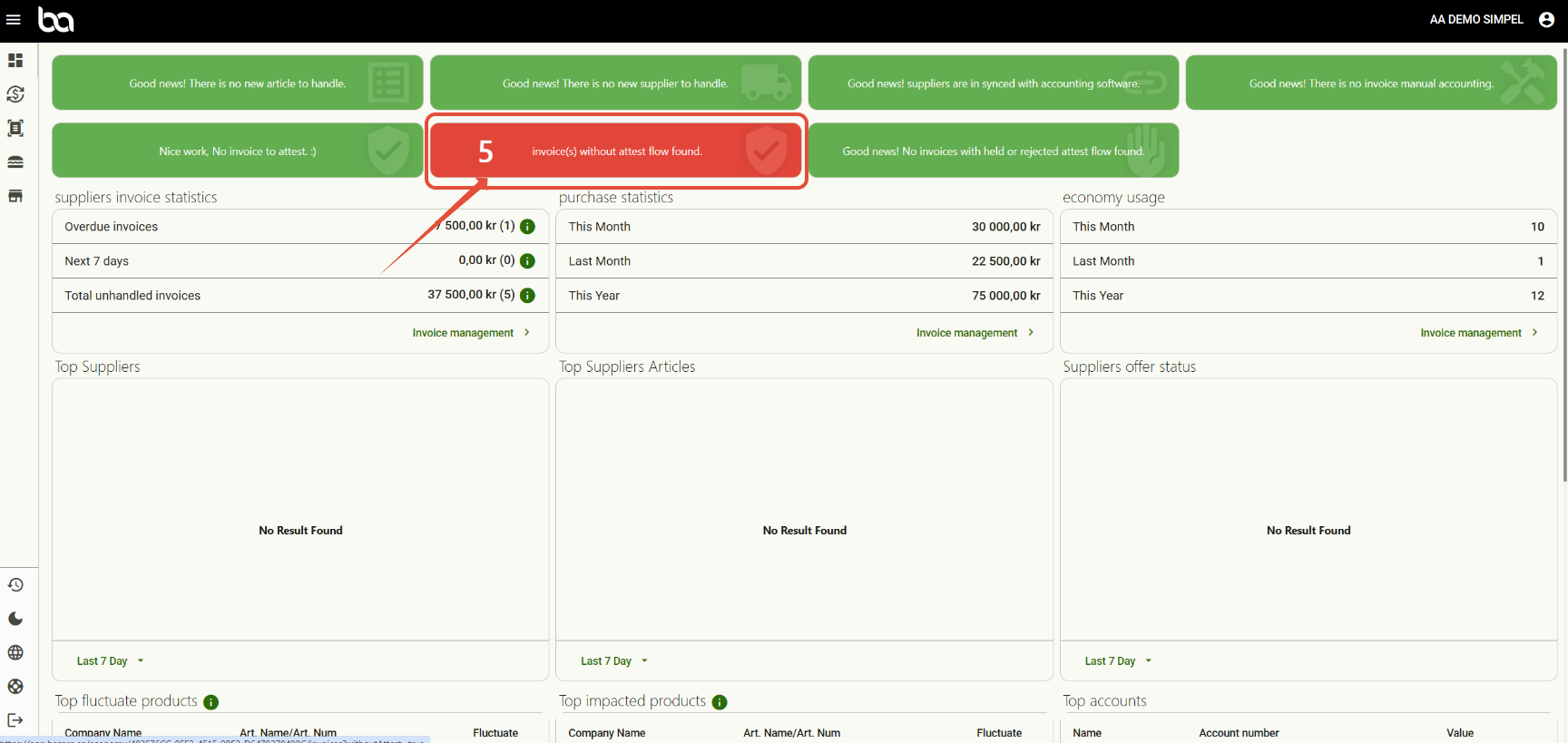Open the currency sync icon in sidebar

[15, 94]
